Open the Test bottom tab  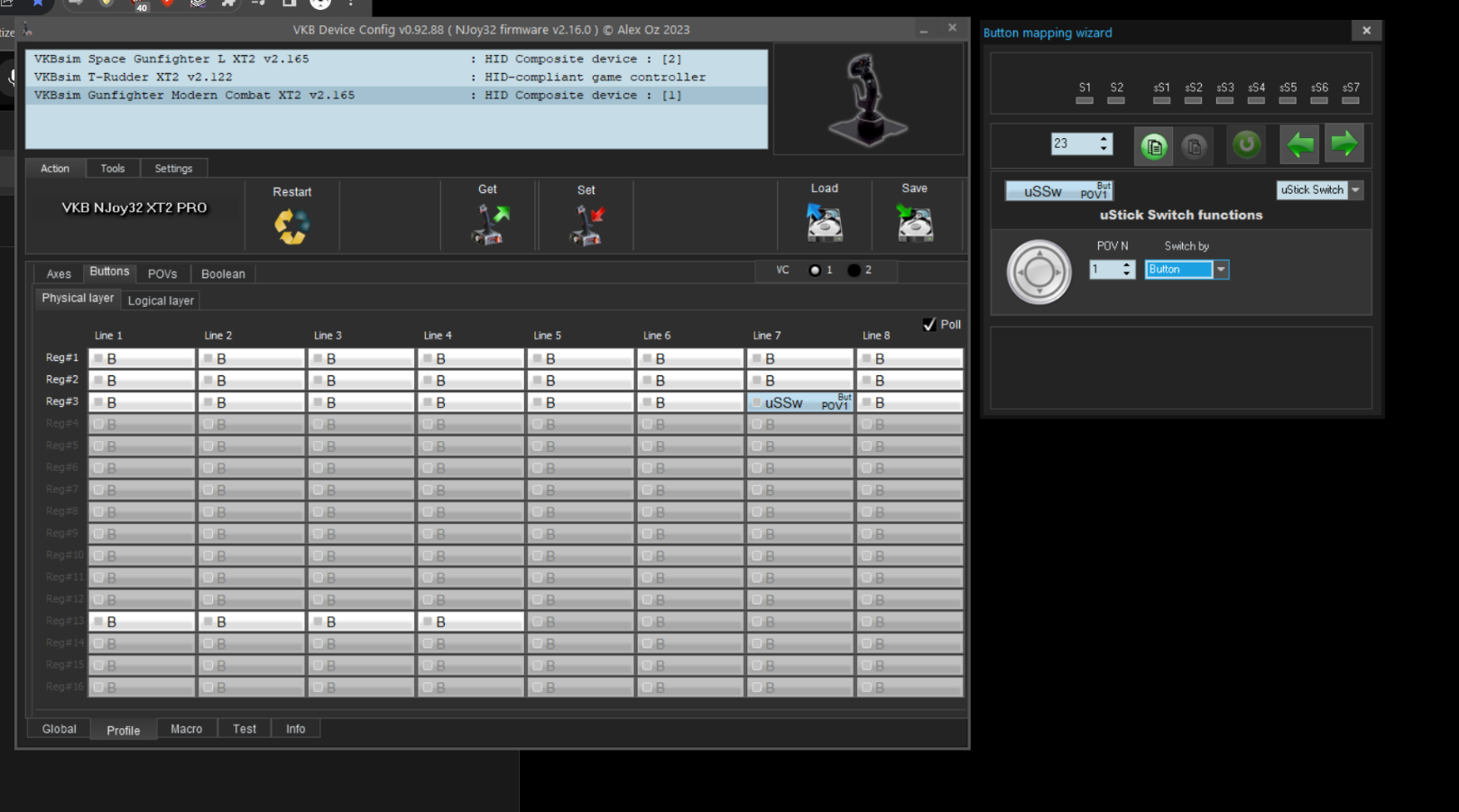pyautogui.click(x=245, y=729)
